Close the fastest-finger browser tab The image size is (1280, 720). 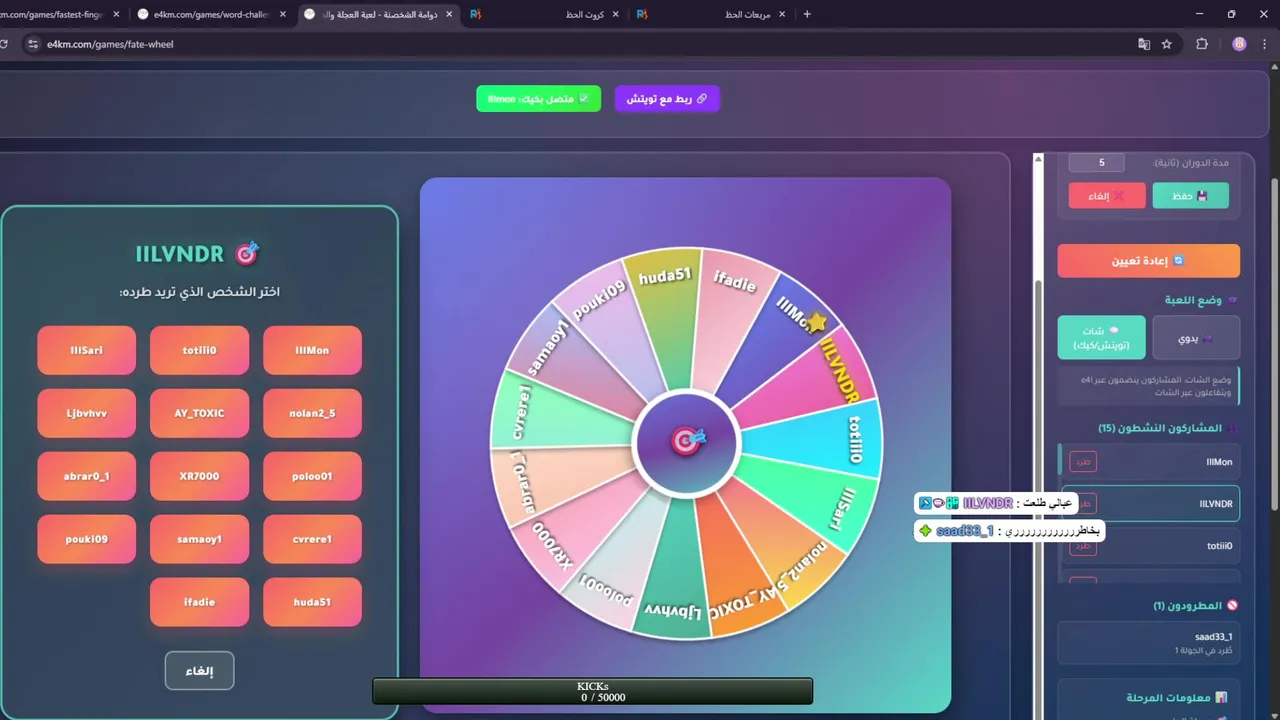coord(117,14)
